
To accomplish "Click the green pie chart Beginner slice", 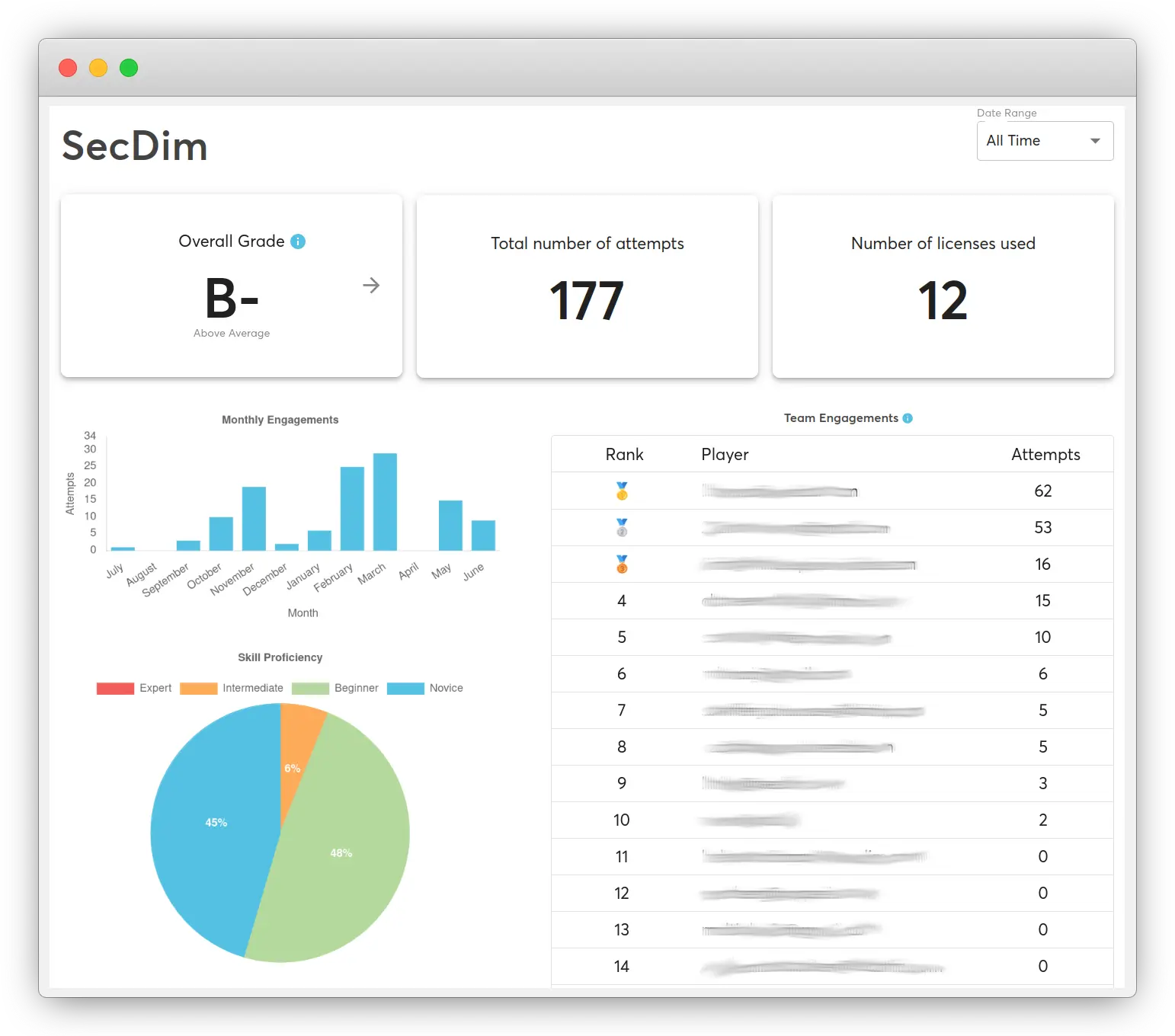I will point(341,853).
